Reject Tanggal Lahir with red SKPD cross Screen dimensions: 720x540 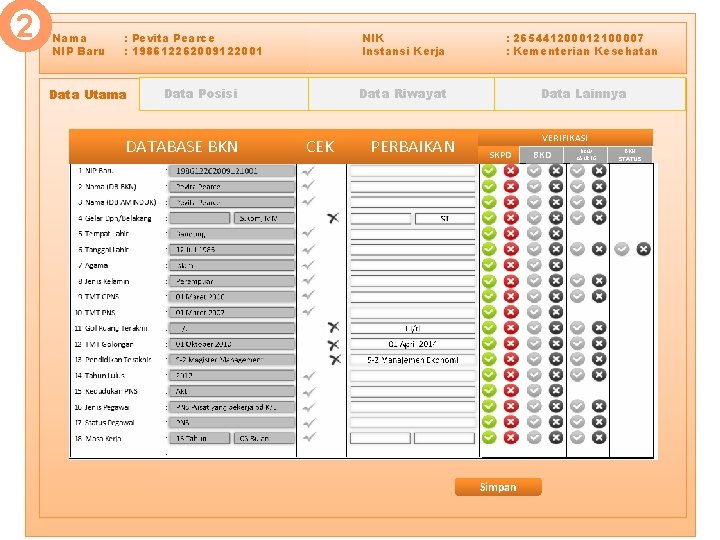click(511, 249)
